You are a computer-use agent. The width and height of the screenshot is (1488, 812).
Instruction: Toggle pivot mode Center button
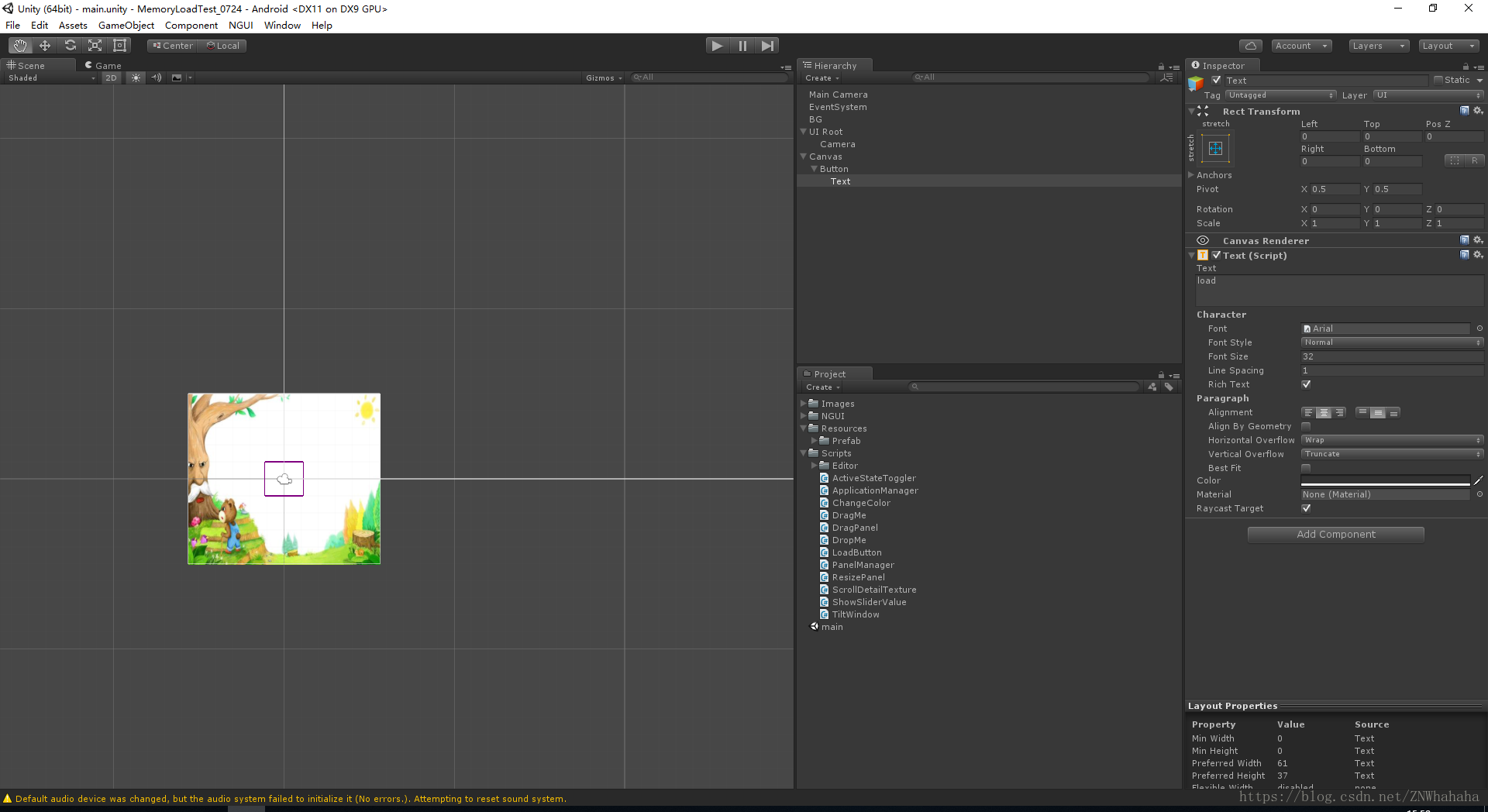tap(172, 46)
